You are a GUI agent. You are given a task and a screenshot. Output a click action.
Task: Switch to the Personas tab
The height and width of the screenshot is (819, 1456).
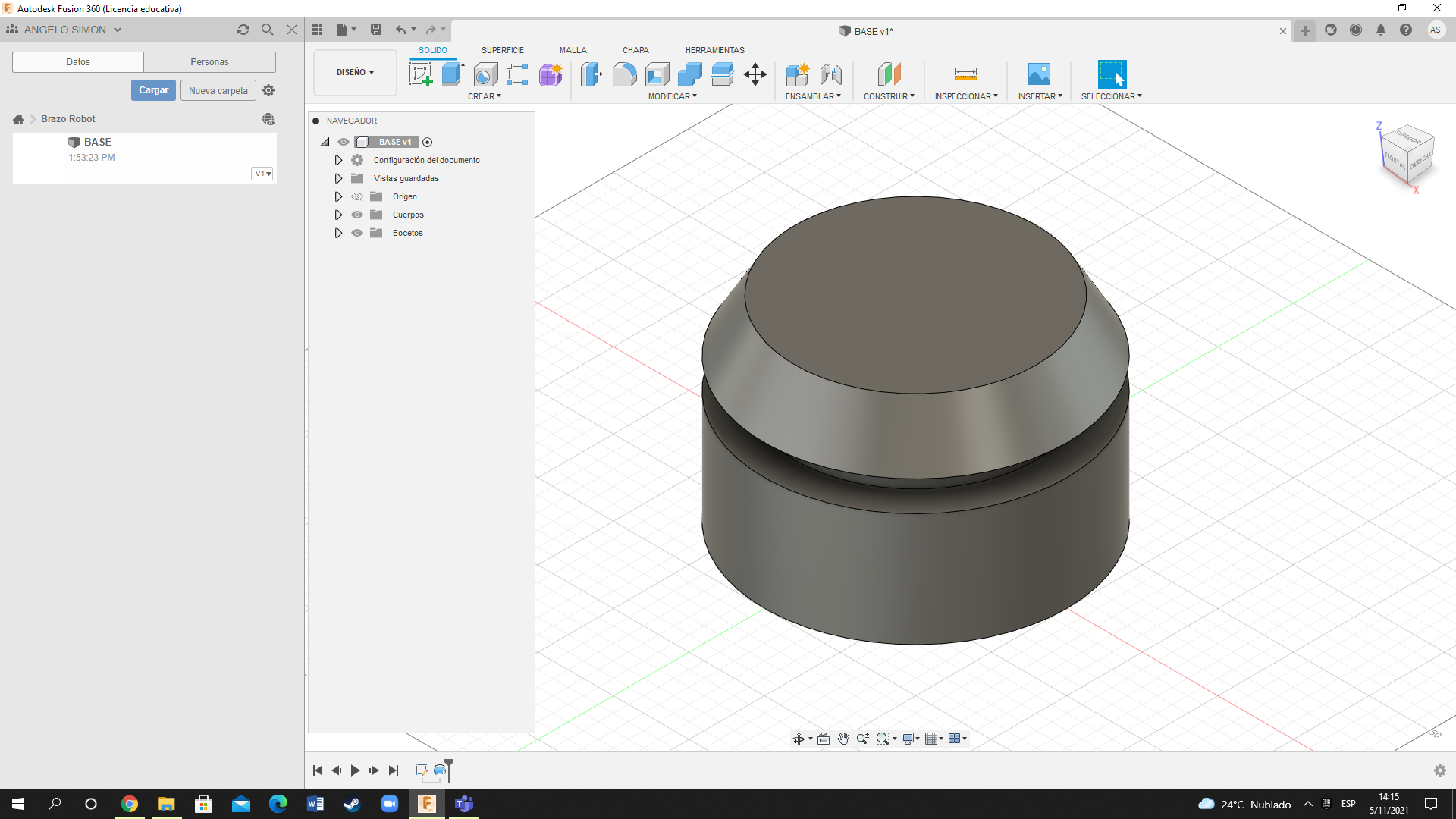coord(209,62)
